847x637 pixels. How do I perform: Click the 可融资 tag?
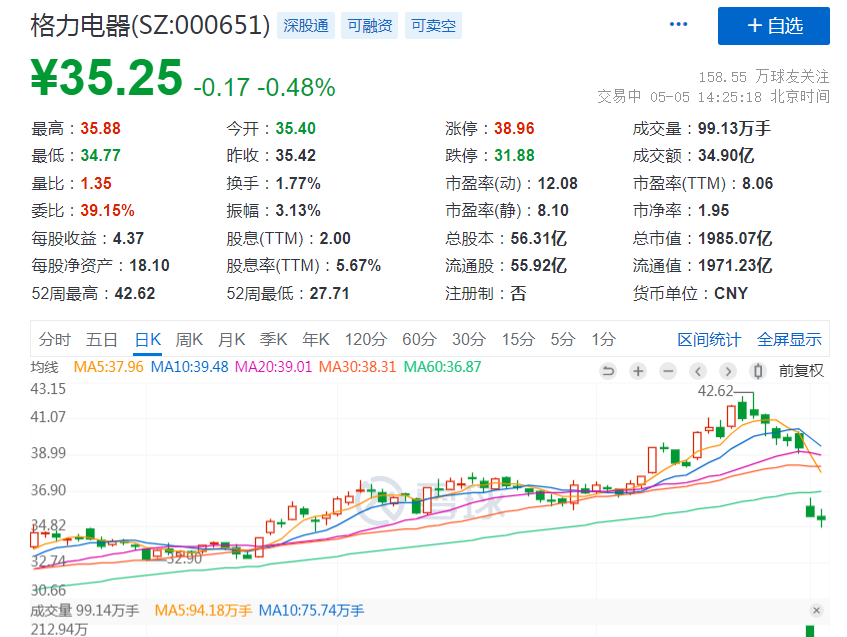pyautogui.click(x=370, y=26)
